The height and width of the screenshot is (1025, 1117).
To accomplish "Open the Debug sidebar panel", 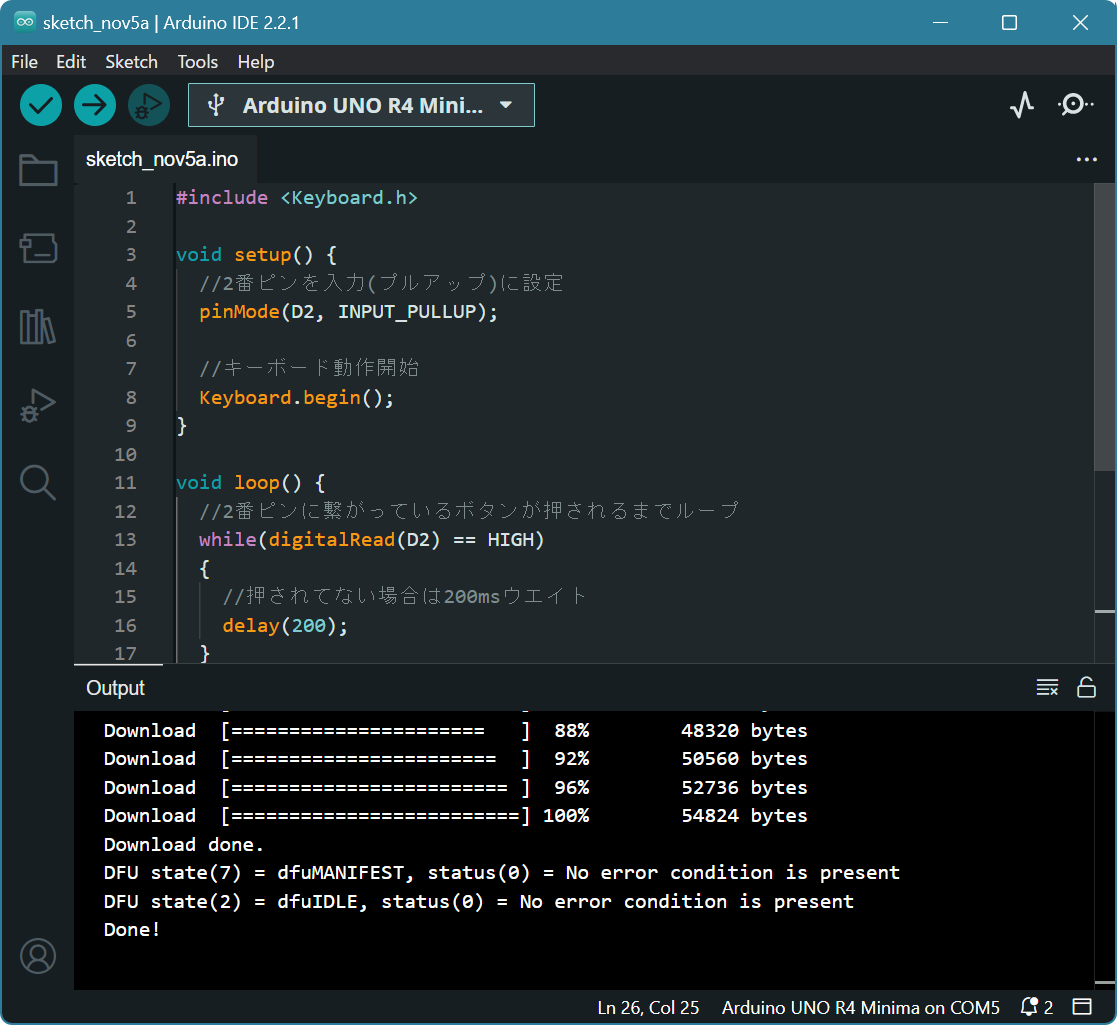I will (x=38, y=405).
